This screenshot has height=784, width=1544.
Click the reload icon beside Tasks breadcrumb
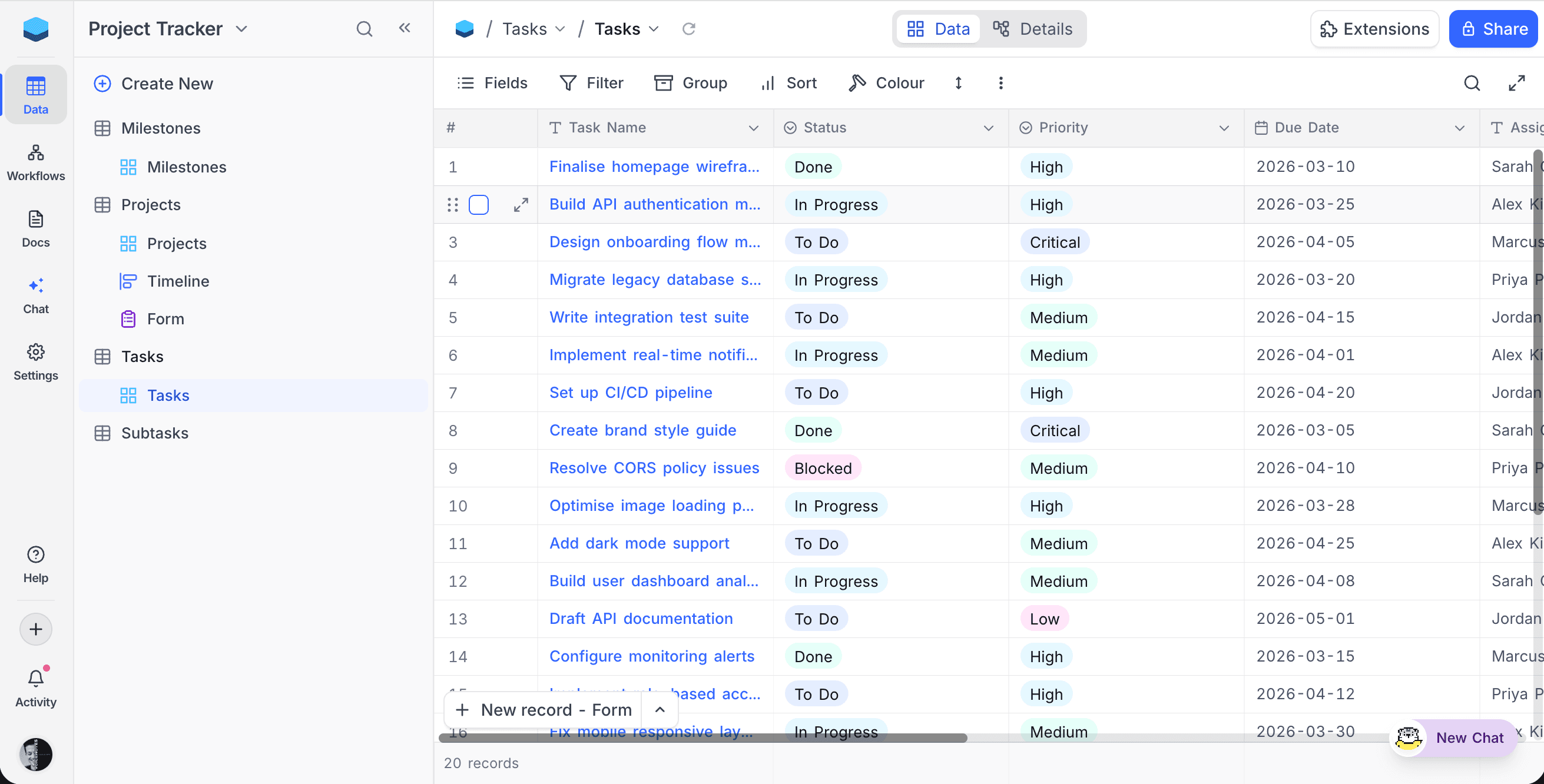[689, 29]
